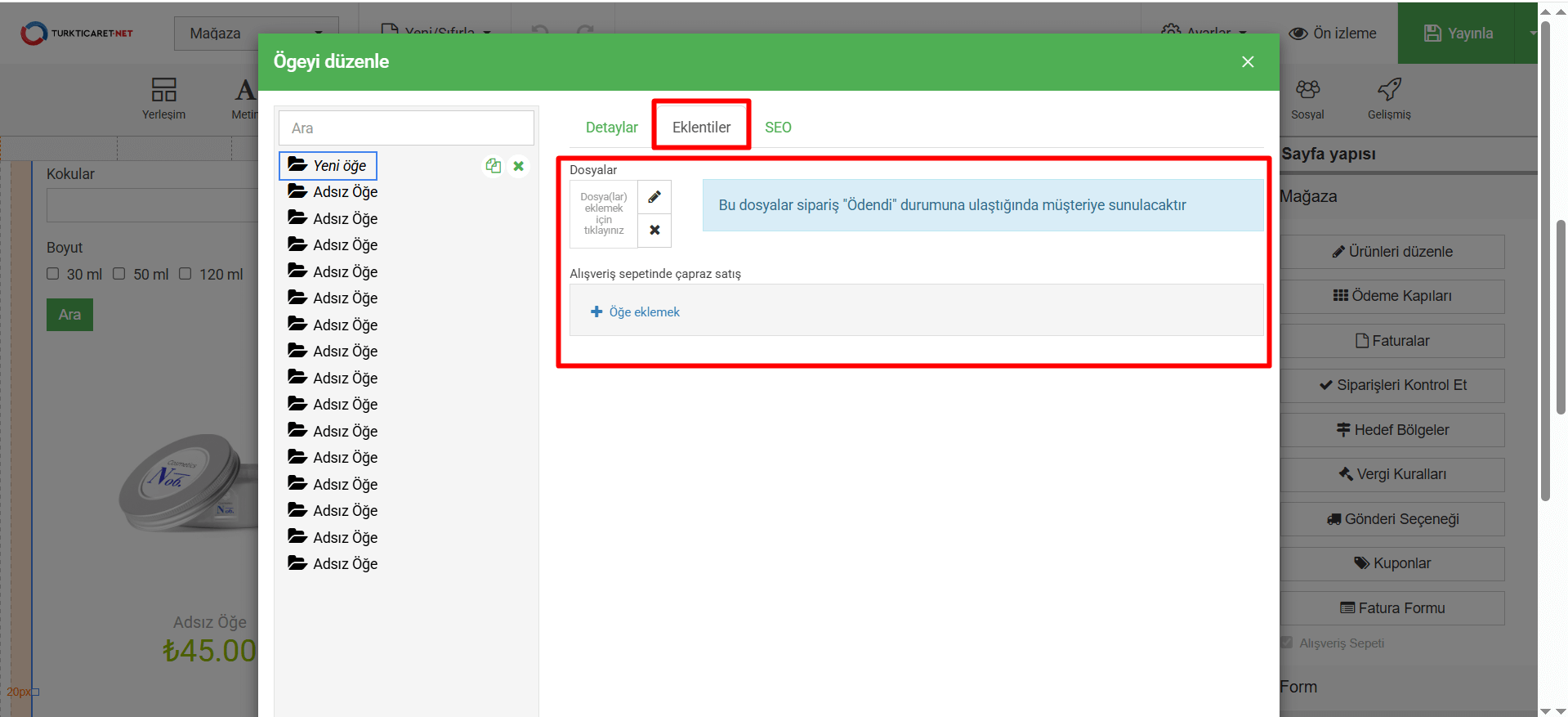Duplicate Yeni öğe with the copy icon
The height and width of the screenshot is (717, 1568).
click(x=493, y=166)
